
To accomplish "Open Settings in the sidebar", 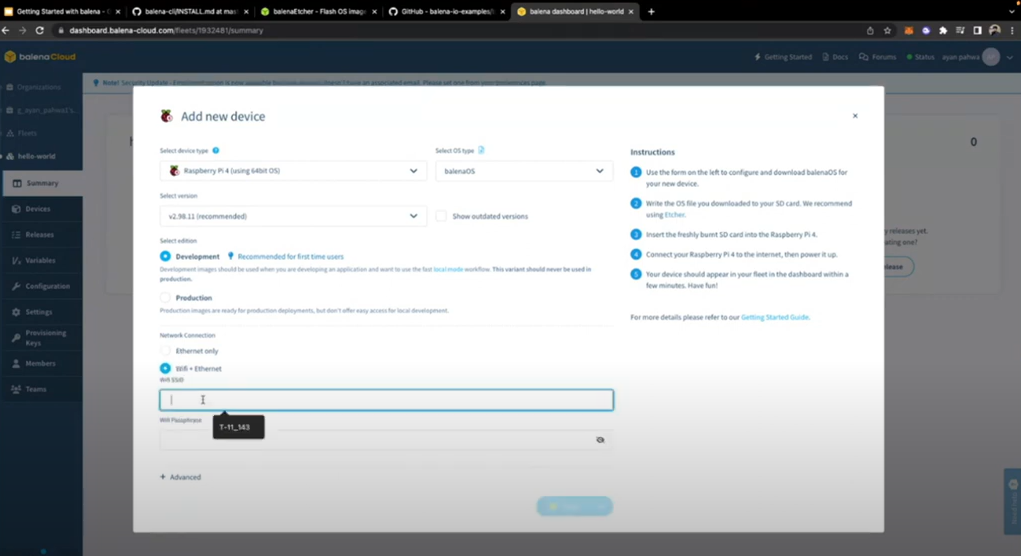I will click(x=41, y=312).
